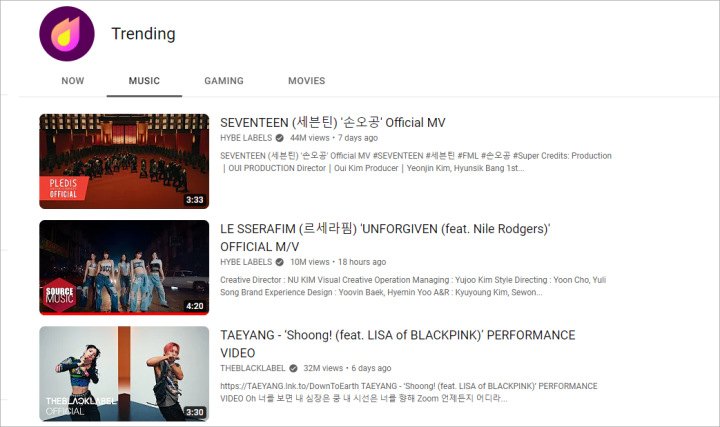Visit THEBLACKLABEL channel
Image resolution: width=720 pixels, height=427 pixels.
pyautogui.click(x=253, y=368)
